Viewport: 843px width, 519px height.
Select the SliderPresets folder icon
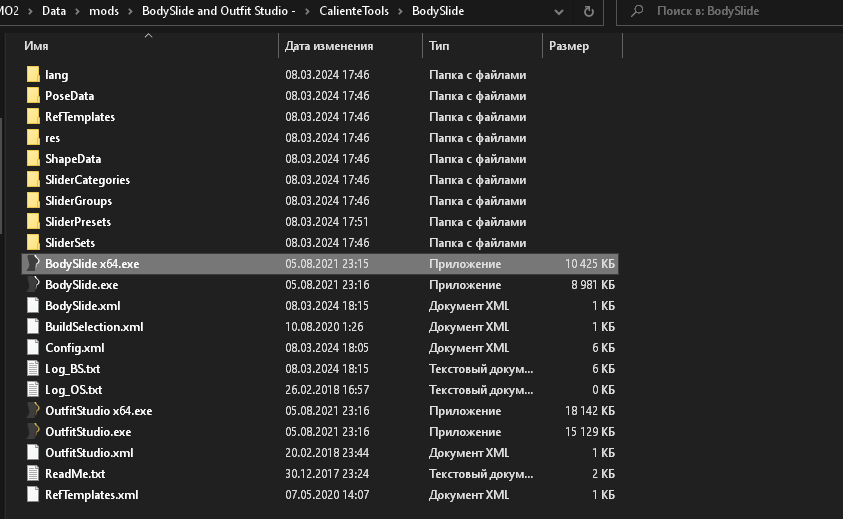[33, 222]
